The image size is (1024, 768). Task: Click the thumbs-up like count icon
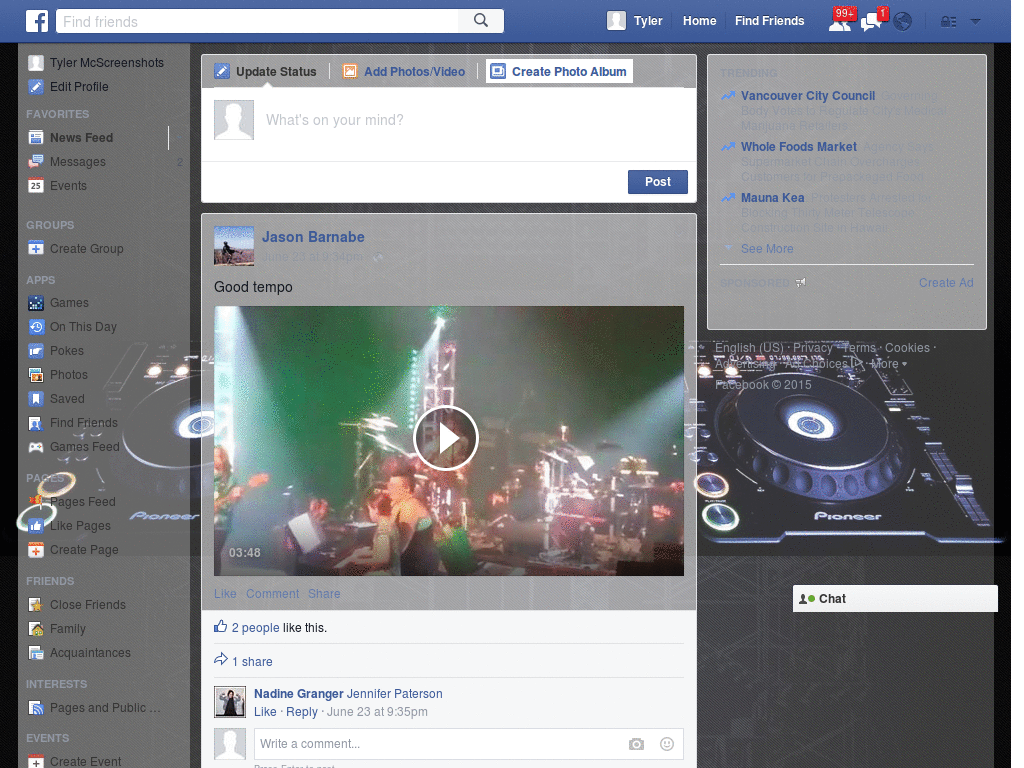[x=220, y=626]
